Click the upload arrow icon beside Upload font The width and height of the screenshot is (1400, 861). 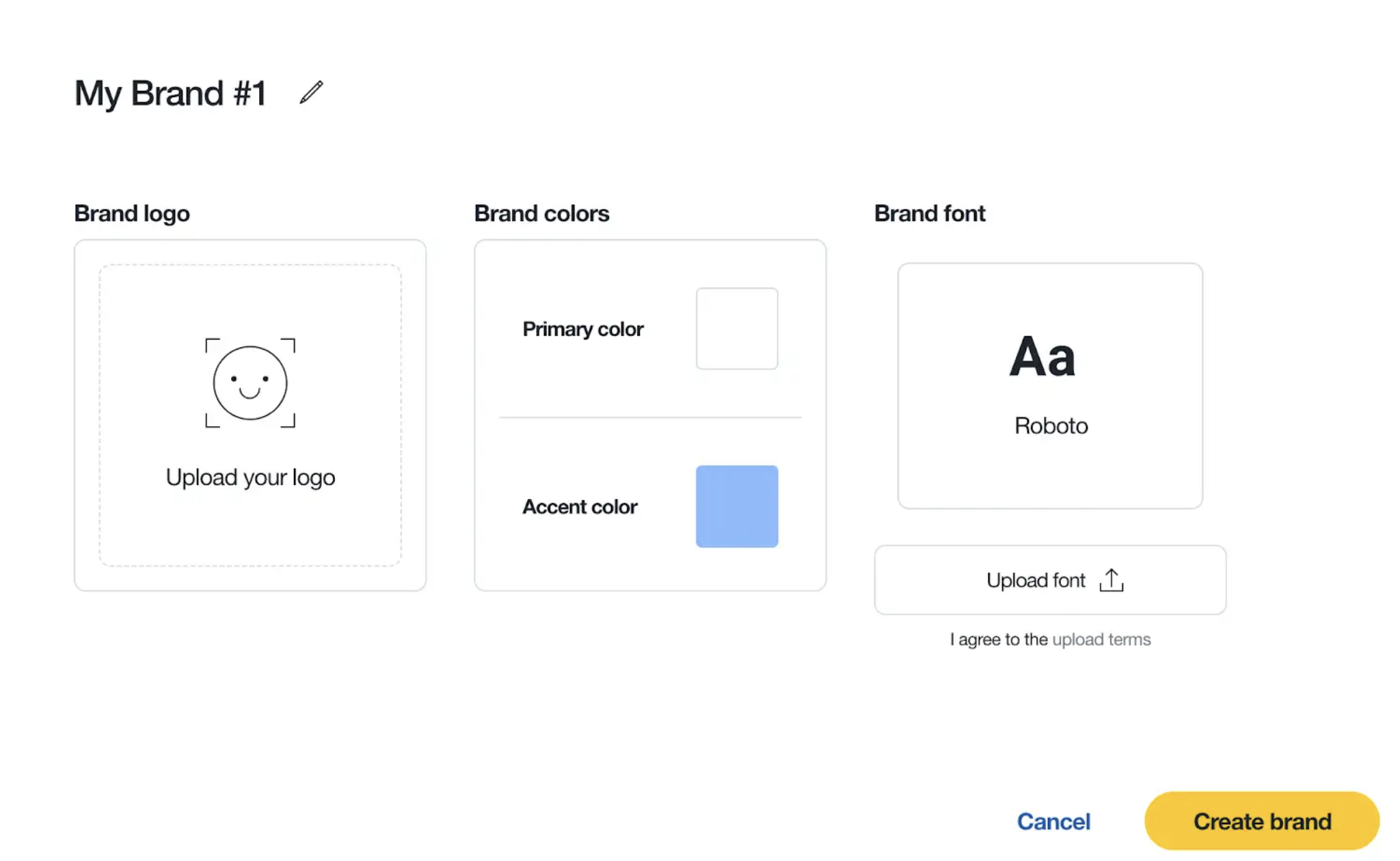pos(1111,580)
